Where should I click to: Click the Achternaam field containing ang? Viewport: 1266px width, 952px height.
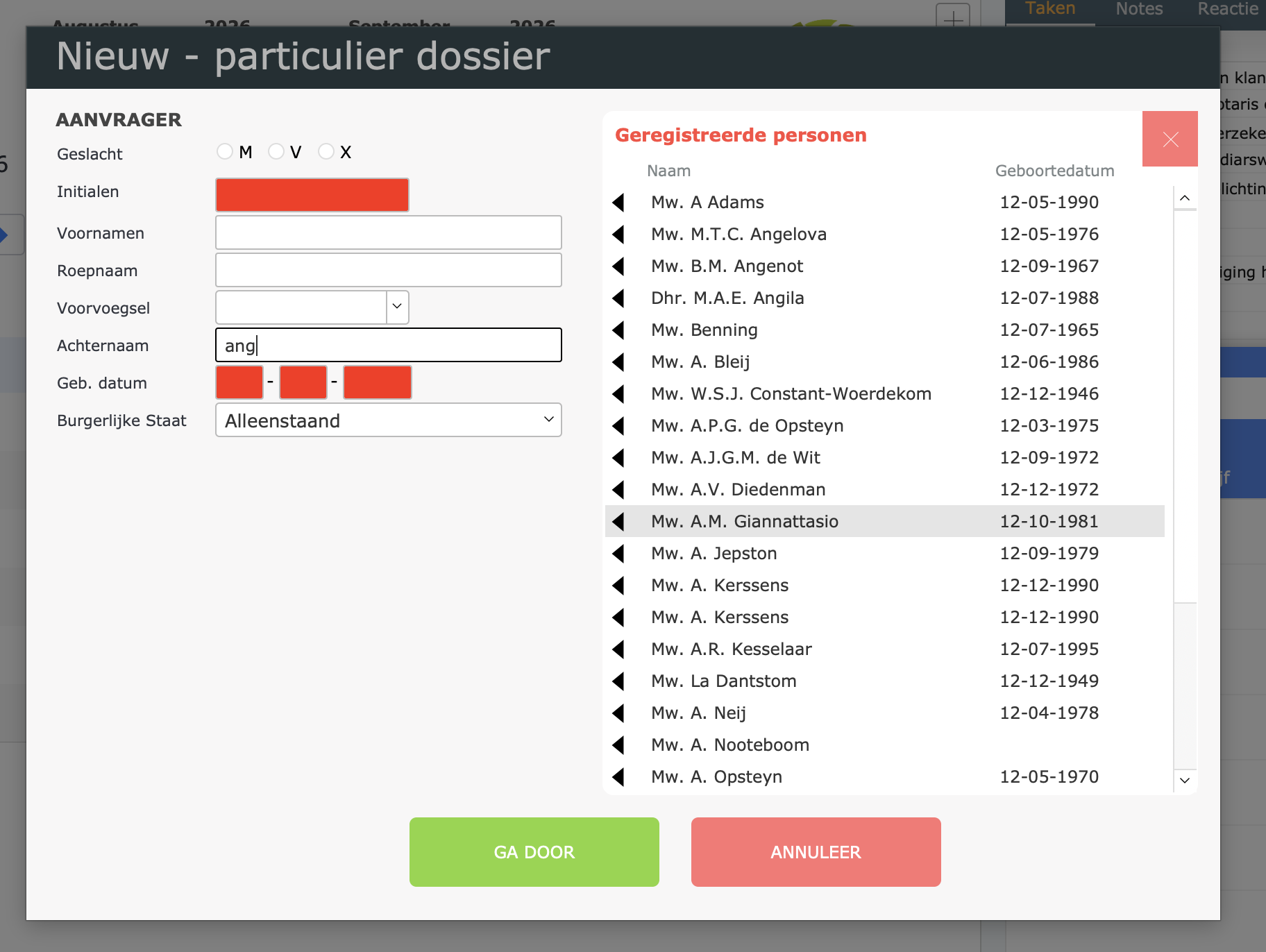pos(389,345)
